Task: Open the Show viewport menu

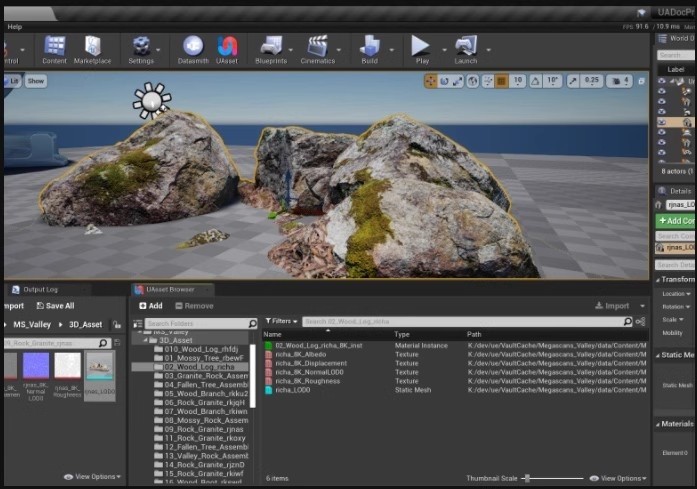Action: [x=36, y=81]
